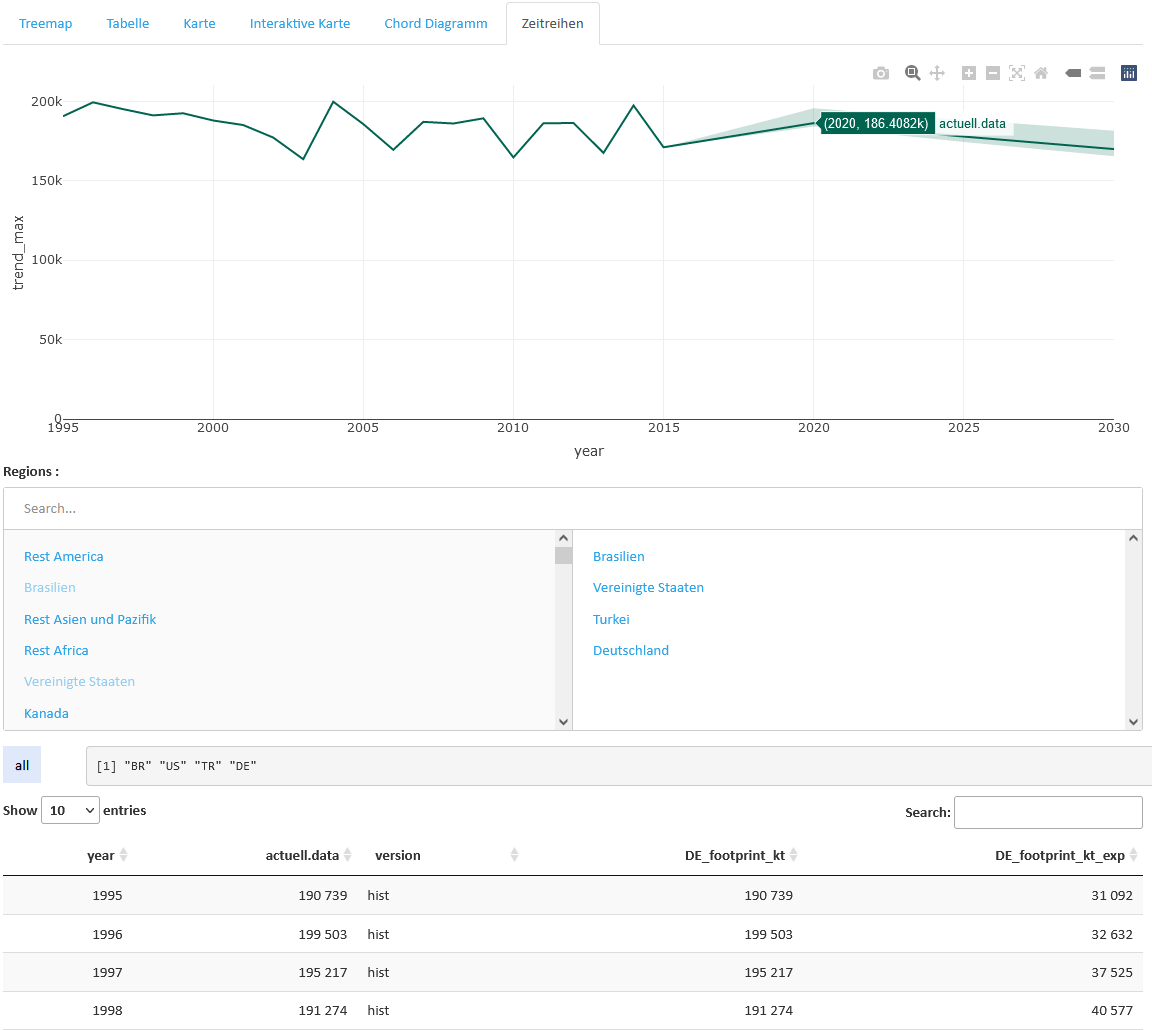Click greyed-out Brasilien in available list
This screenshot has height=1030, width=1152.
tap(49, 587)
